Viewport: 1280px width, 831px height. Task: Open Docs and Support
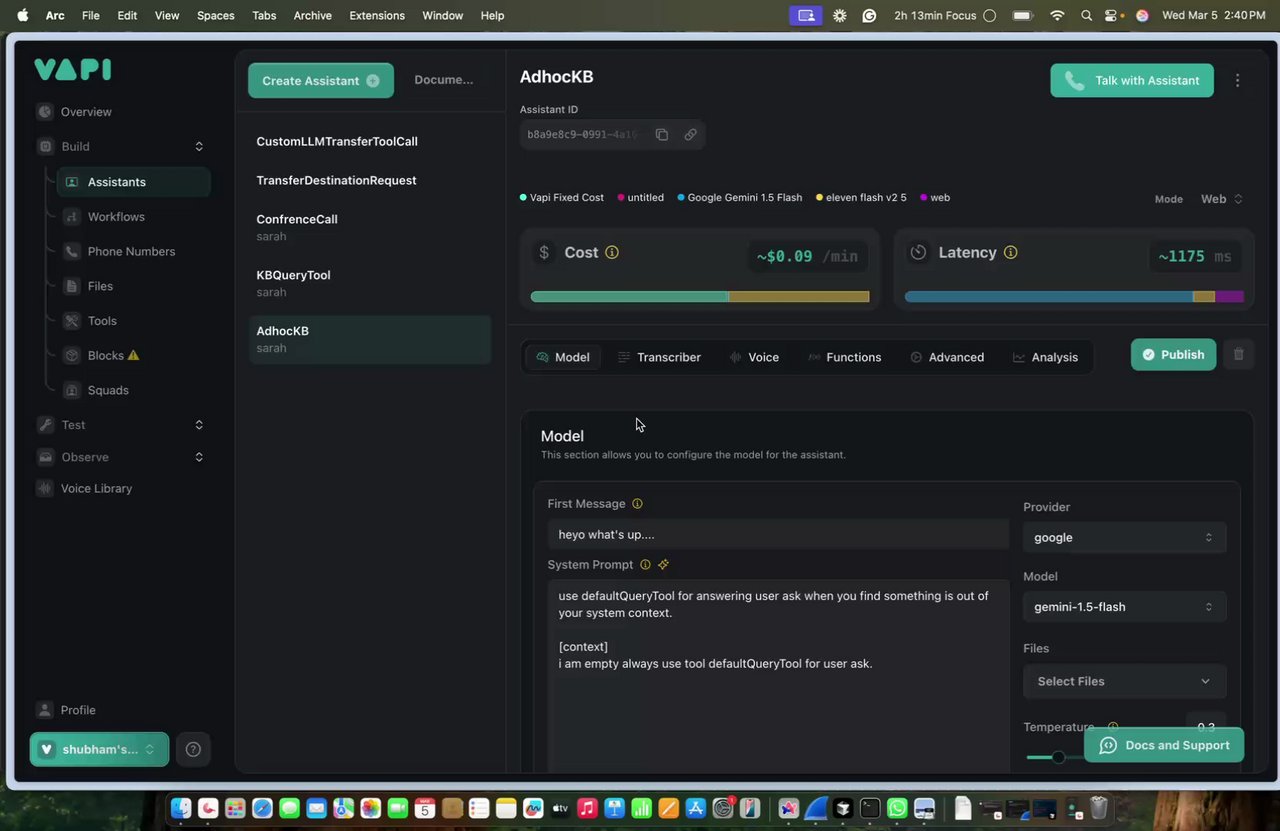tap(1164, 745)
